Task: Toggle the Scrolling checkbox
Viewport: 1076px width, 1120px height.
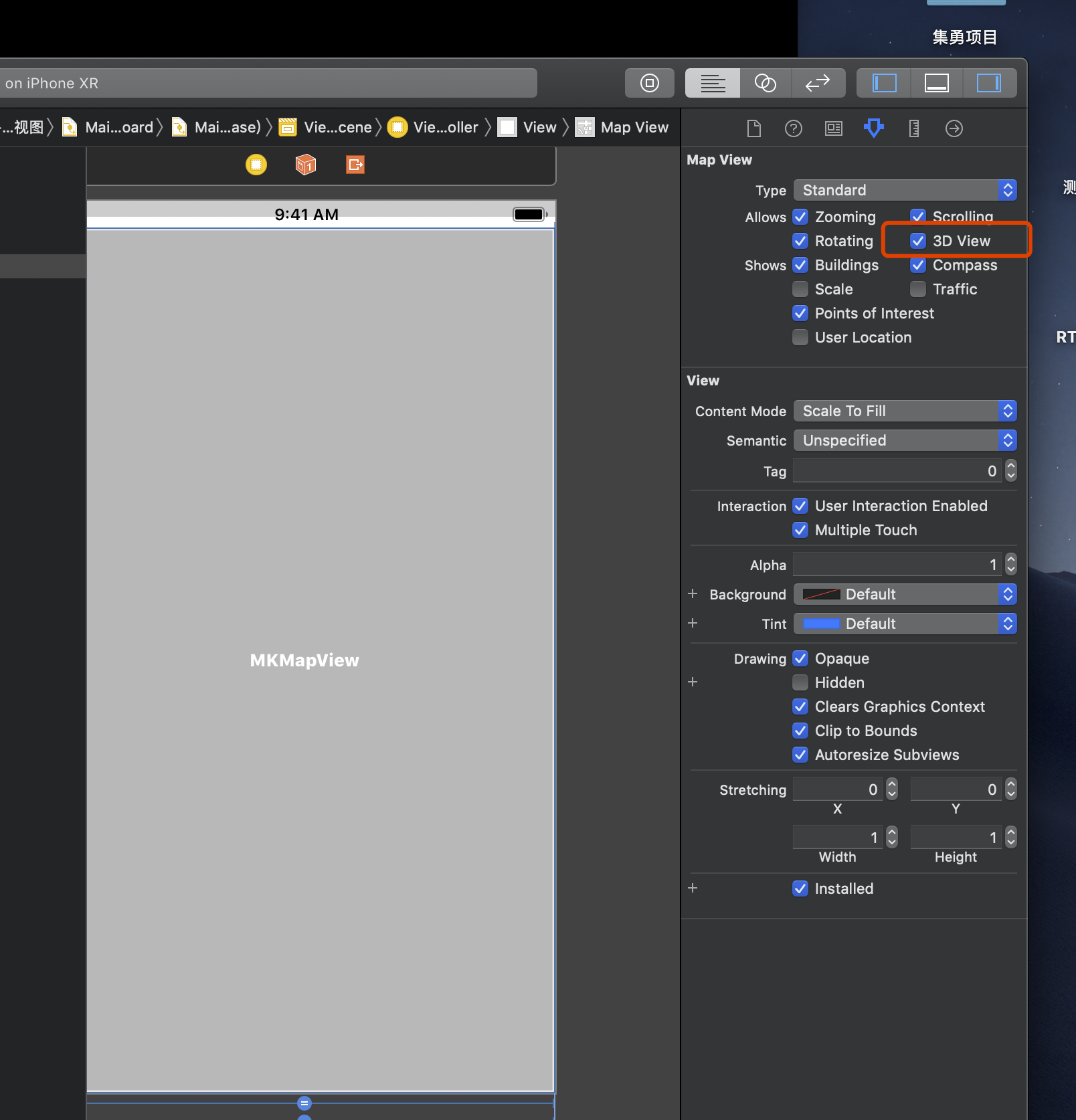Action: [x=918, y=217]
